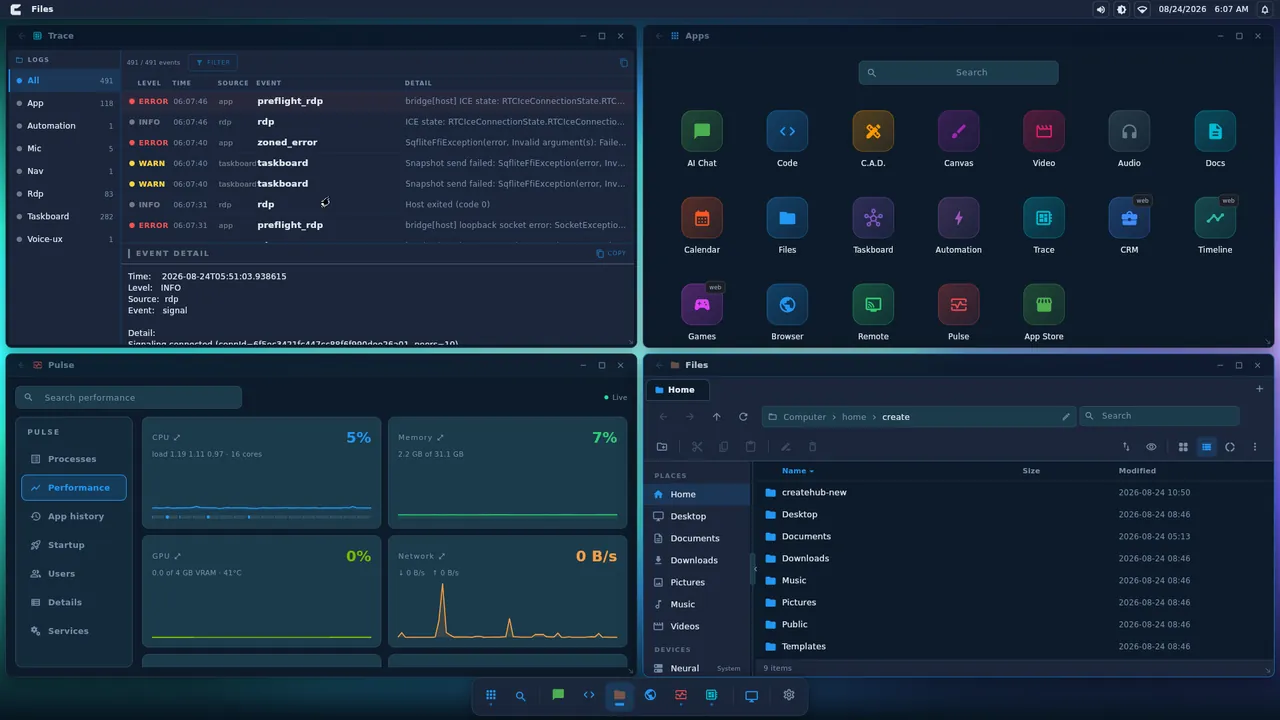
Task: Open the C.A.D. app icon
Action: [873, 131]
